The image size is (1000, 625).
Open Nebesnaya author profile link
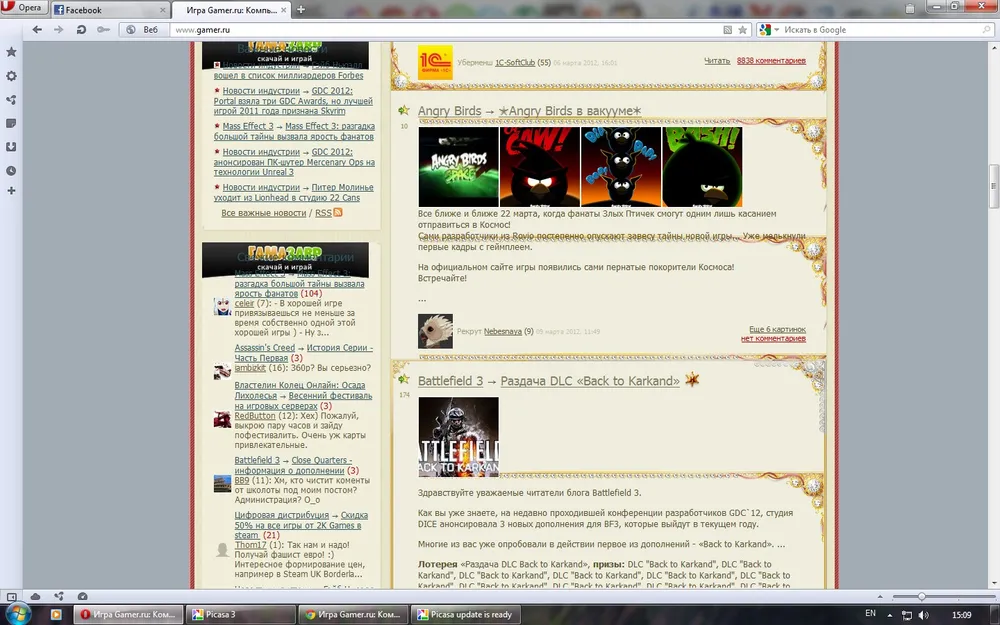[503, 332]
